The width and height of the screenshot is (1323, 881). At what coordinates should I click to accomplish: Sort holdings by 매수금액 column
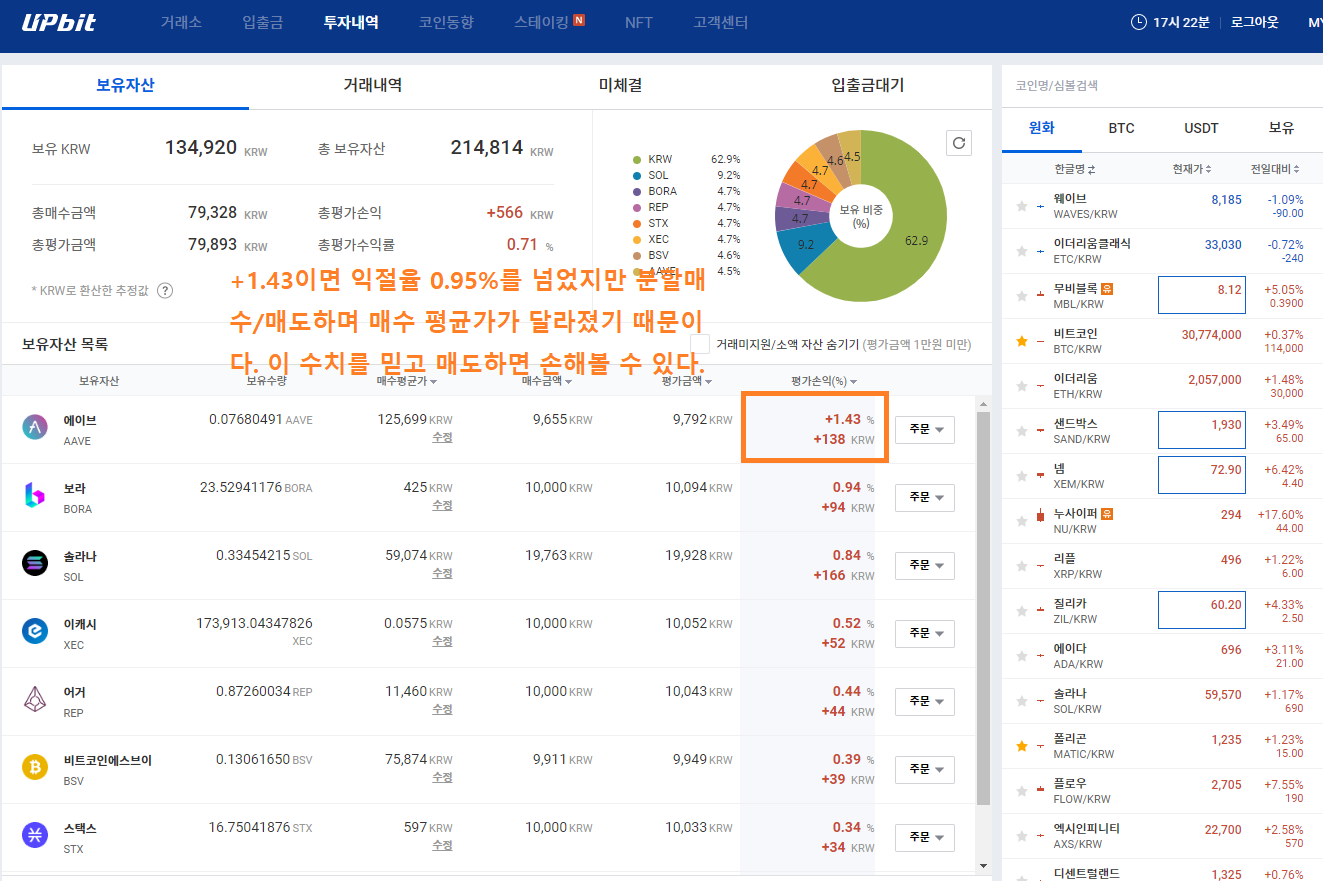(547, 381)
